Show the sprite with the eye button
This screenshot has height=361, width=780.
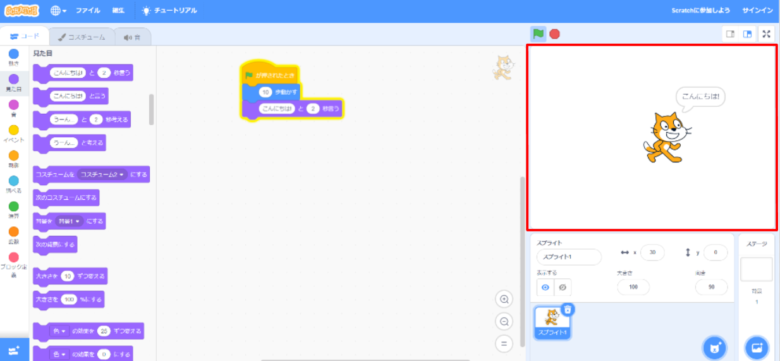tap(545, 287)
